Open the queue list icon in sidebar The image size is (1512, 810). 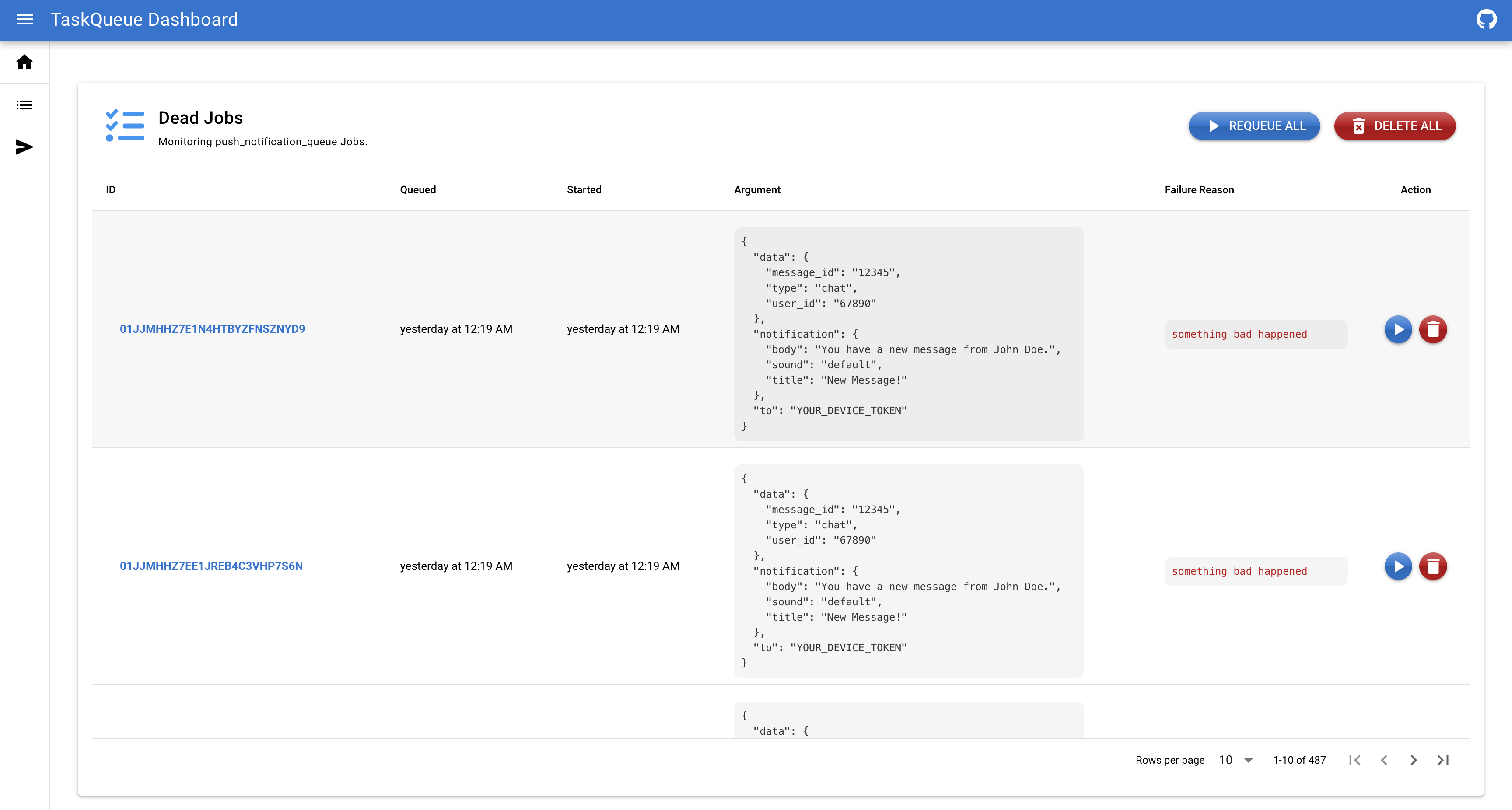click(24, 104)
